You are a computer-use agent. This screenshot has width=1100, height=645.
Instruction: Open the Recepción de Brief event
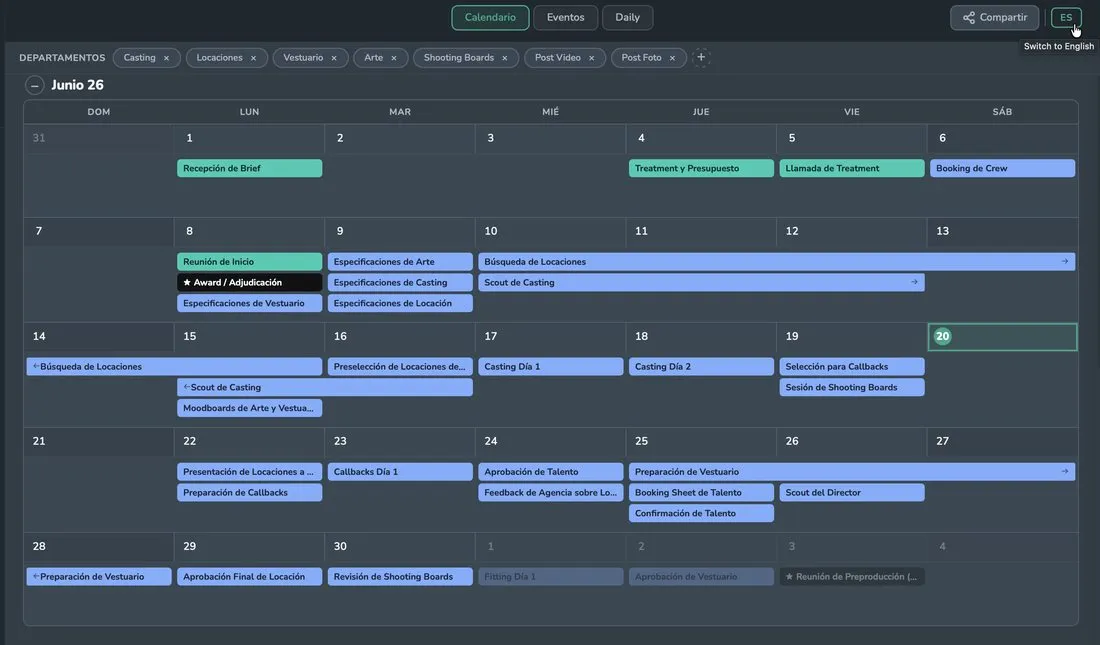coord(250,168)
